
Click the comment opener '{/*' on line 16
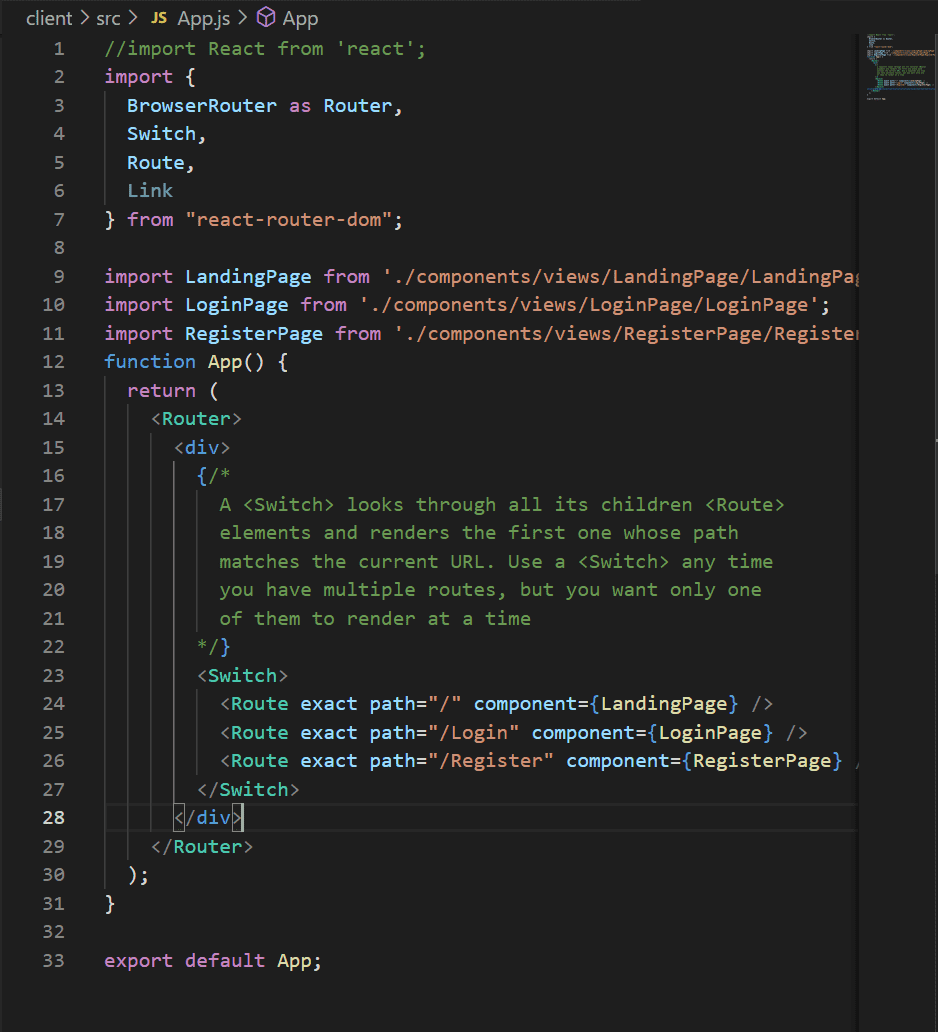click(213, 476)
